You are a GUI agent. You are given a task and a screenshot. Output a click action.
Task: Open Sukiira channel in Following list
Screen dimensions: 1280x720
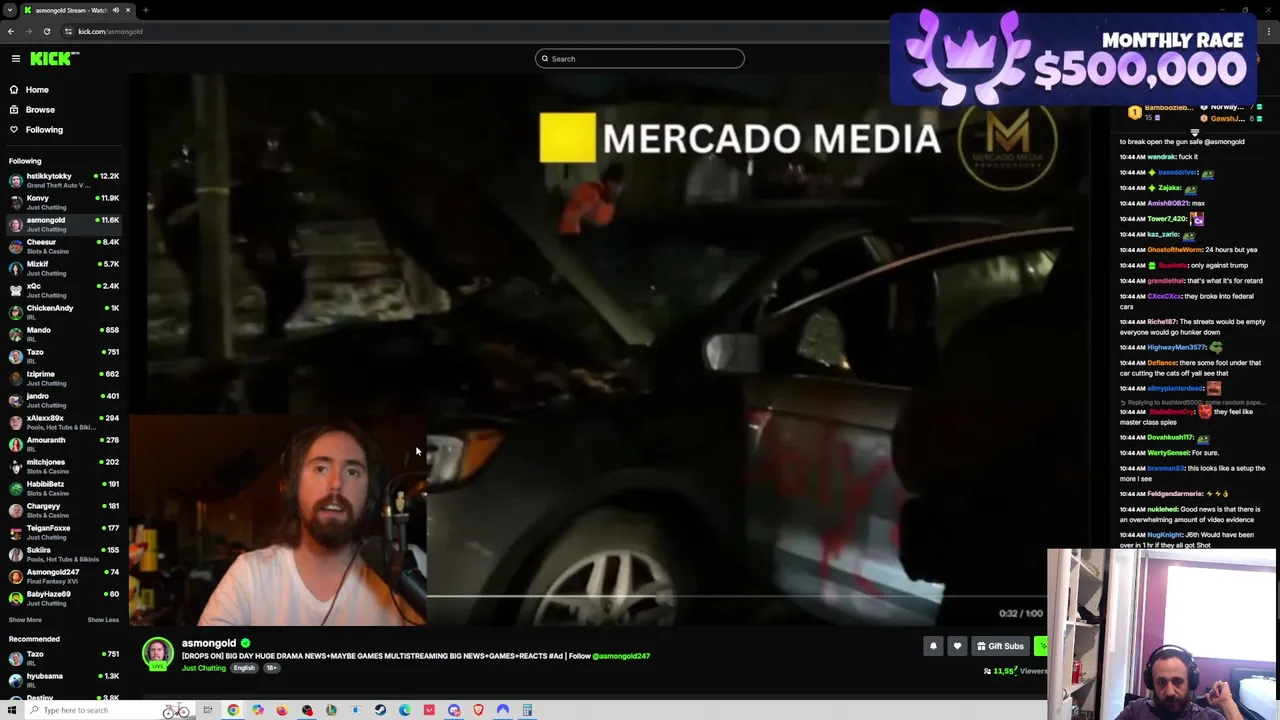click(x=62, y=554)
